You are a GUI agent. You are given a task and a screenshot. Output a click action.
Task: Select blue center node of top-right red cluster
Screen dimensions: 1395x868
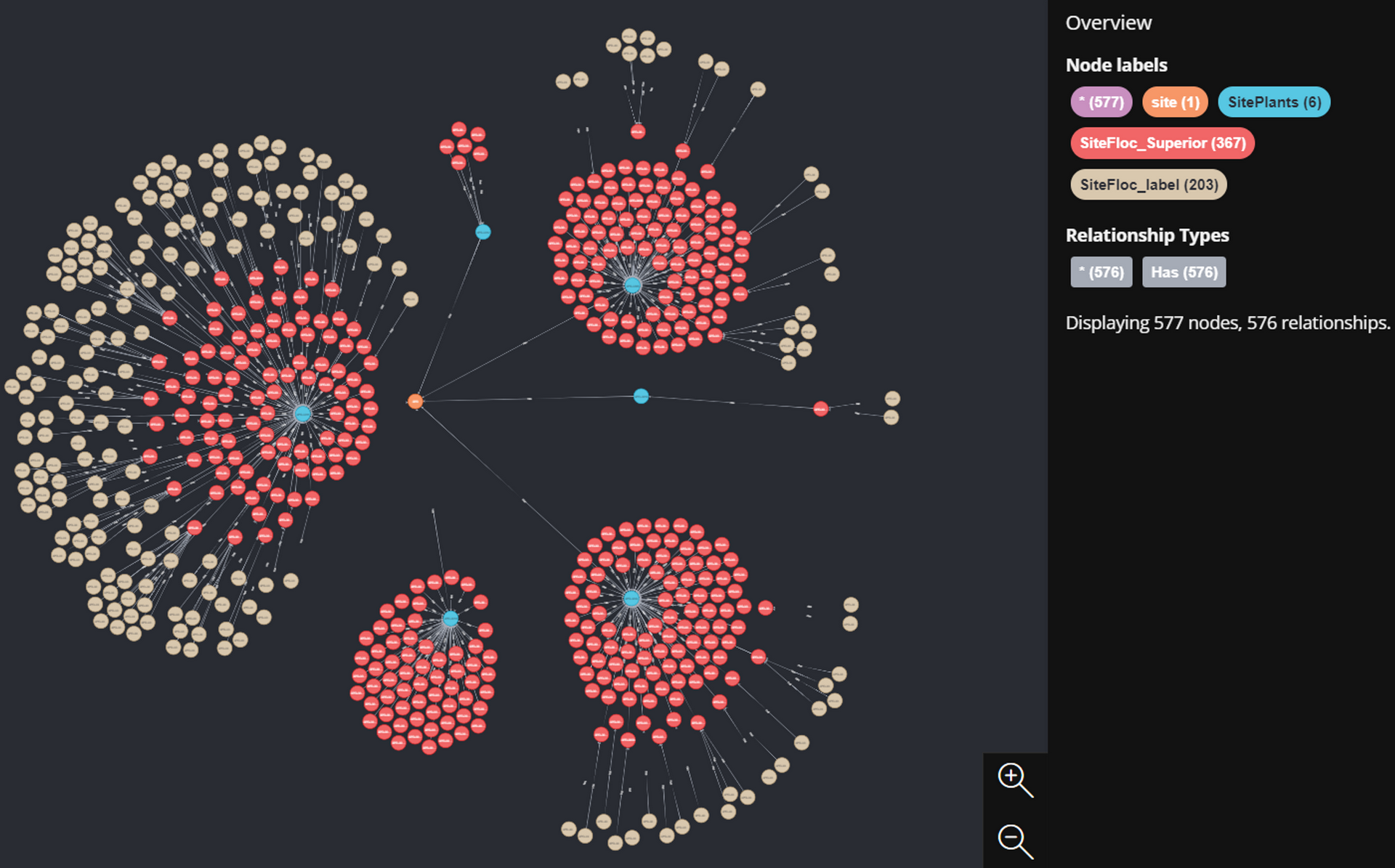(x=633, y=285)
